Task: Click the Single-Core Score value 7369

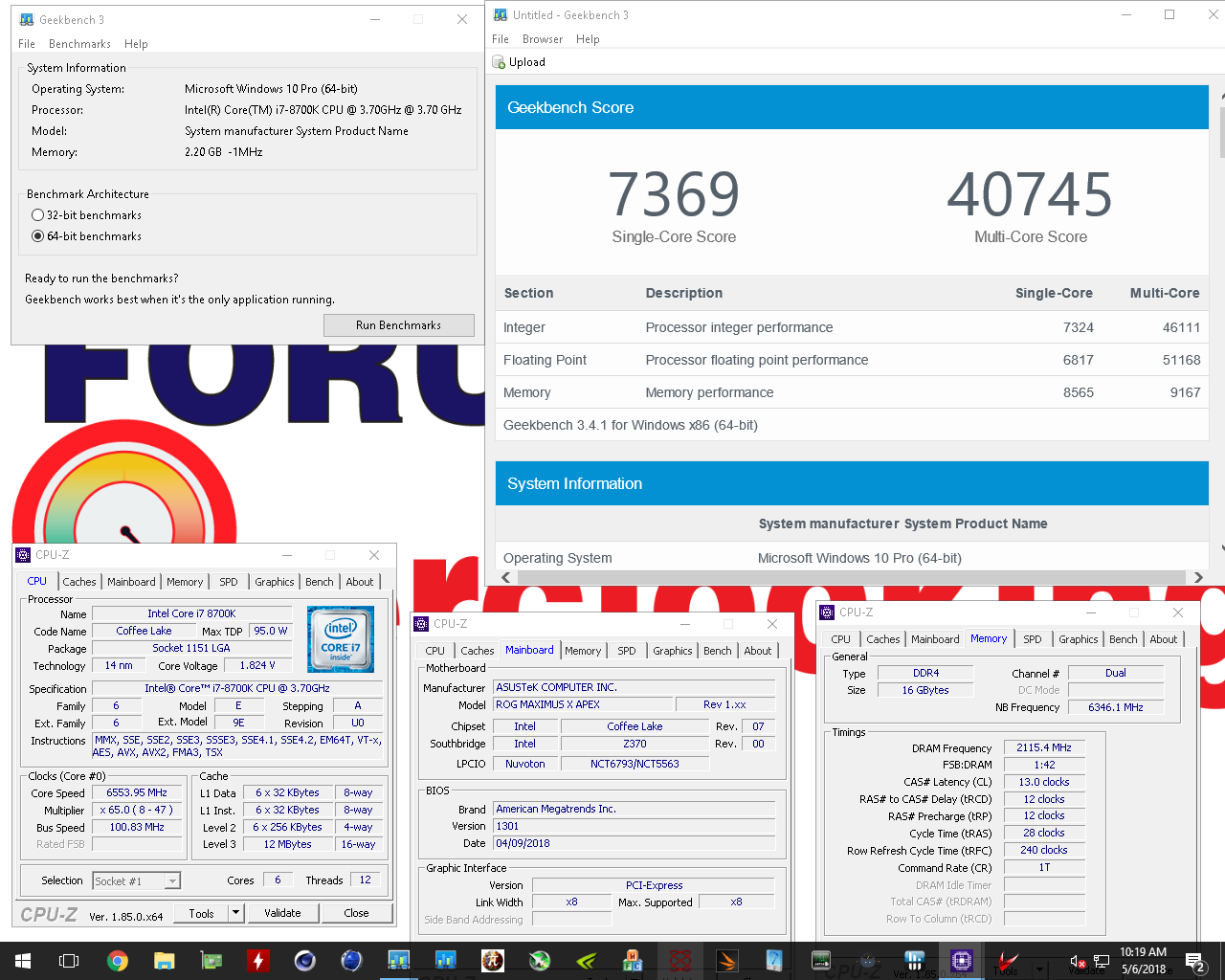Action: pos(674,194)
